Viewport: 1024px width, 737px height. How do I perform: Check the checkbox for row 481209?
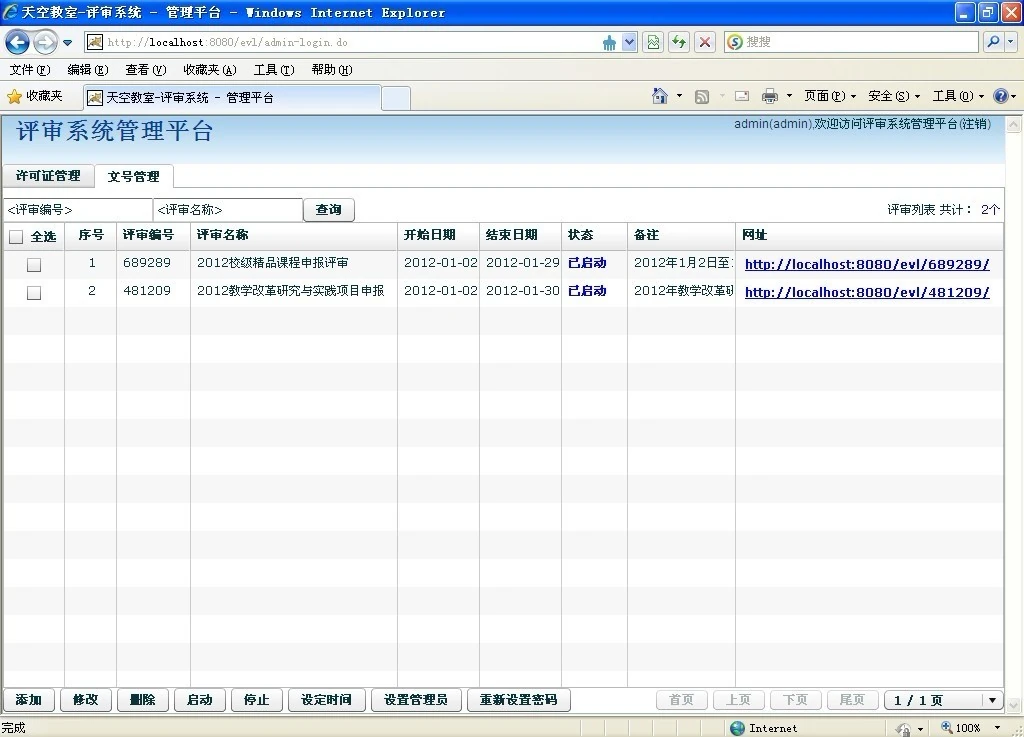click(34, 293)
